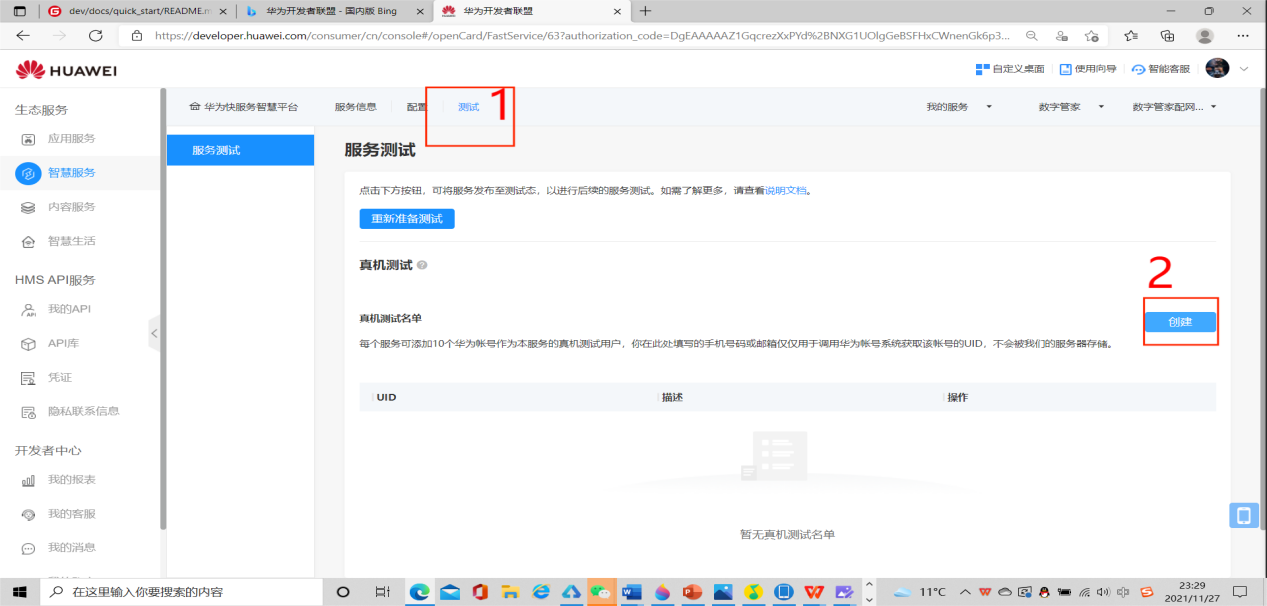Select 智慧服务 sidebar icon
The height and width of the screenshot is (606, 1267).
pyautogui.click(x=28, y=173)
